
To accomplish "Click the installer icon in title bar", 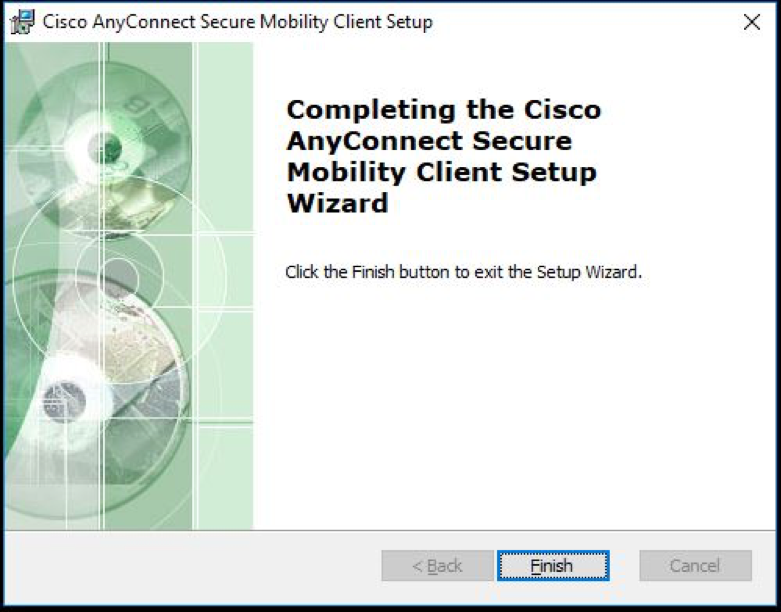I will 20,22.
